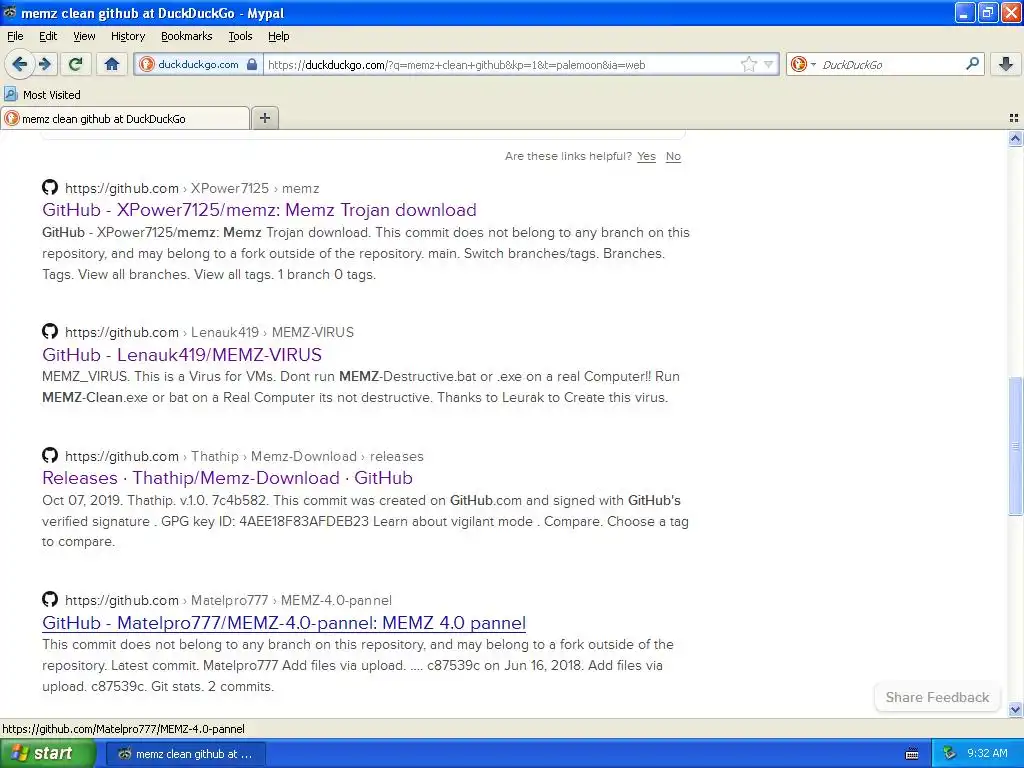Open the Tools menu
This screenshot has height=768, width=1024.
point(240,36)
